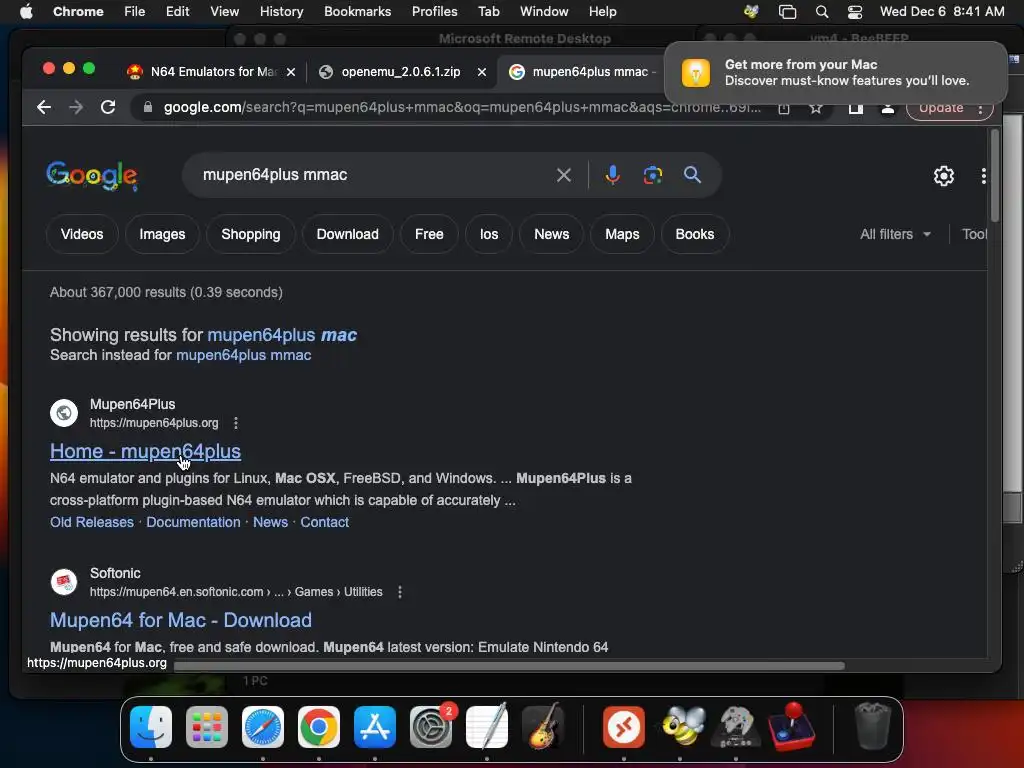1024x768 pixels.
Task: Open Microsoft Remote Desktop from Dock
Action: 624,727
